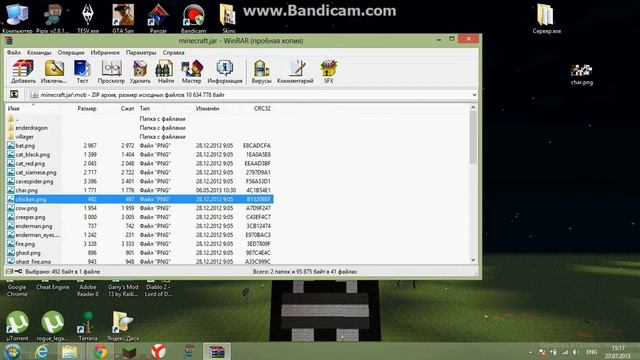The height and width of the screenshot is (360, 640).
Task: Select the cat_siamese.png file
Action: [36, 173]
